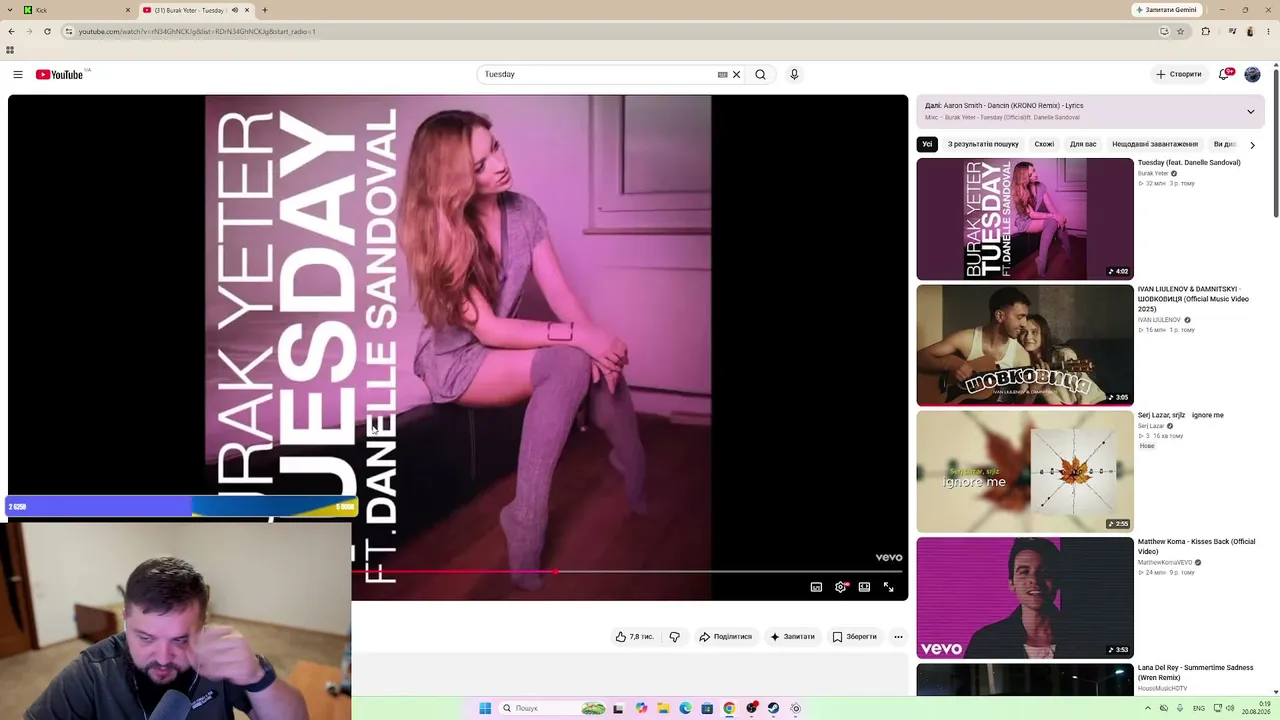Viewport: 1280px width, 720px height.
Task: Seek on the red video progress bar
Action: [628, 572]
